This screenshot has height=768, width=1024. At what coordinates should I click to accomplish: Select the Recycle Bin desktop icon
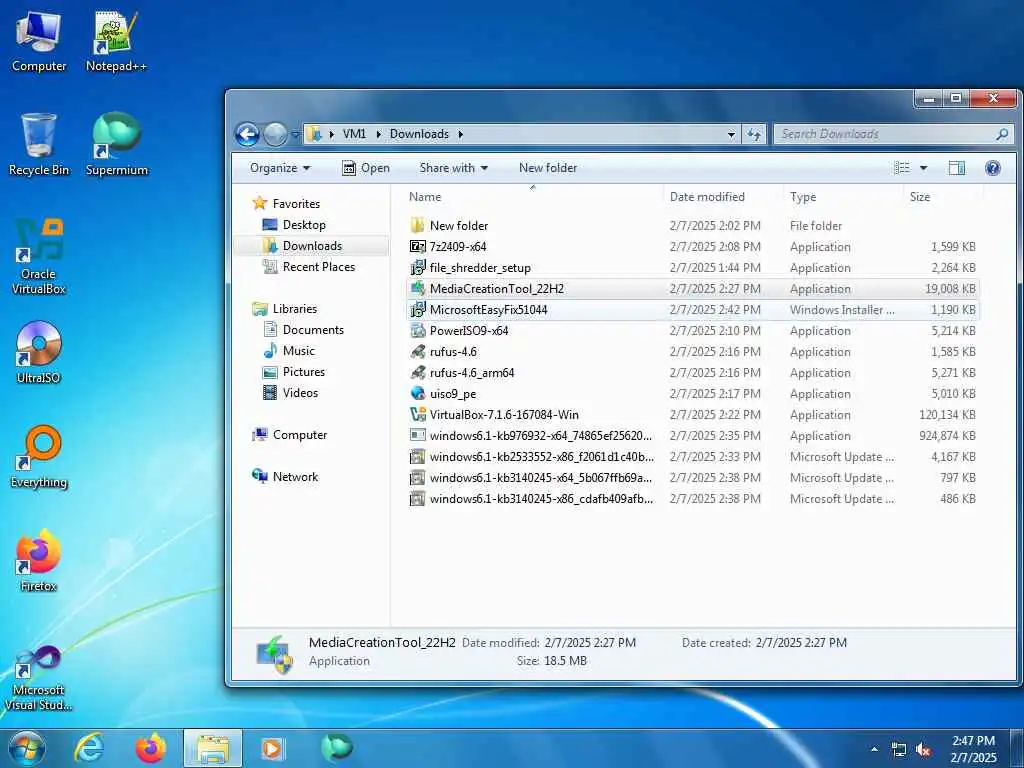[x=39, y=145]
